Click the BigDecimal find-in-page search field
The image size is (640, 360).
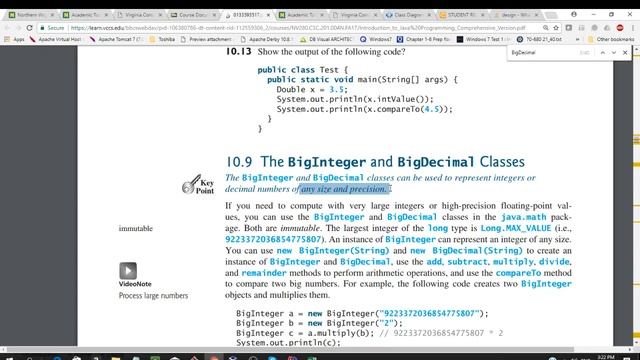click(543, 53)
